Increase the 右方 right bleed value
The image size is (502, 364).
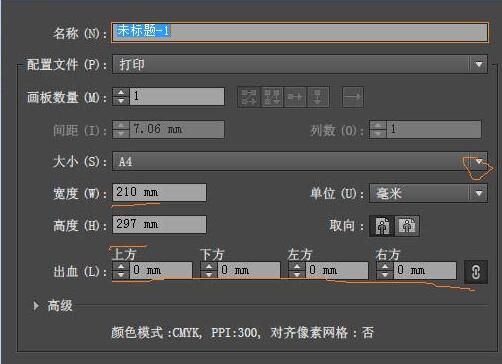pyautogui.click(x=385, y=266)
